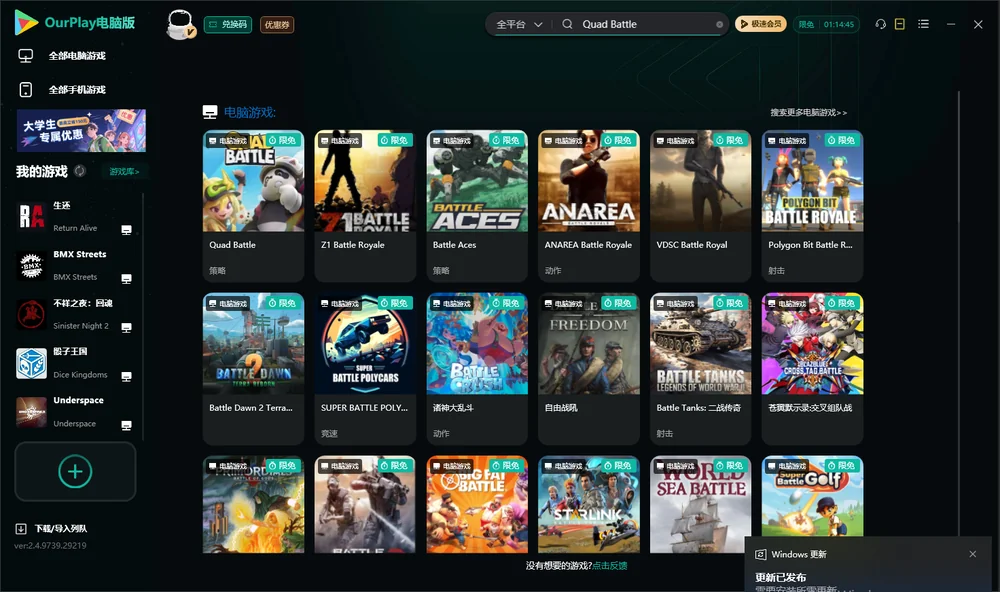Open the Polygon Bit Battle Royale card
Screen dimensions: 1000x592
pyautogui.click(x=812, y=205)
